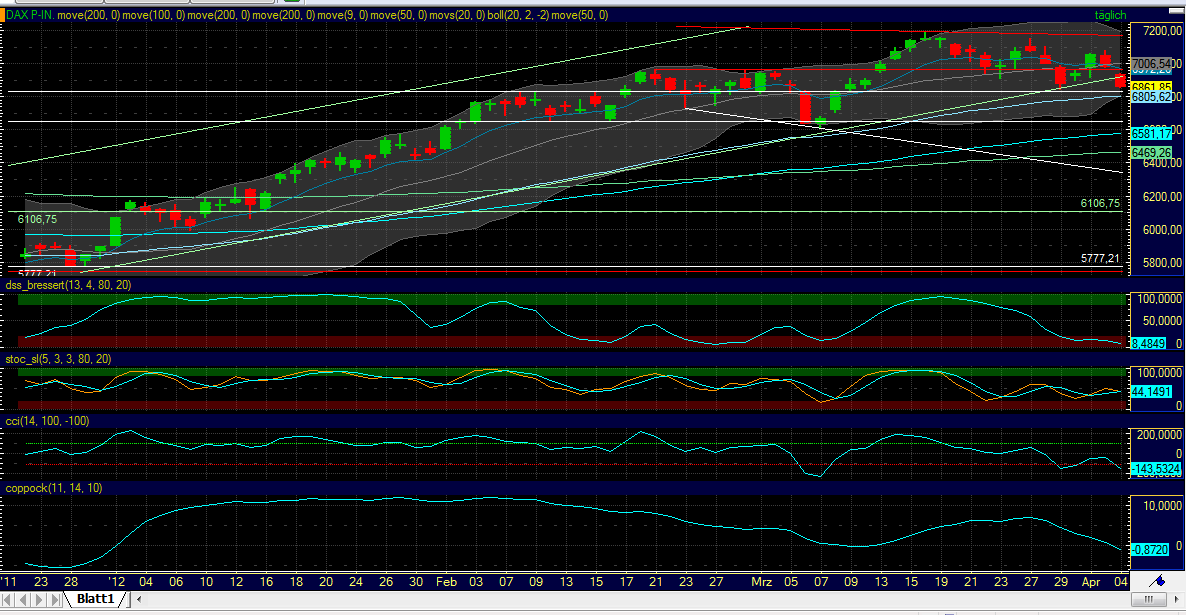Click the previous-sheet arrow icon
1186x615 pixels.
coord(23,599)
